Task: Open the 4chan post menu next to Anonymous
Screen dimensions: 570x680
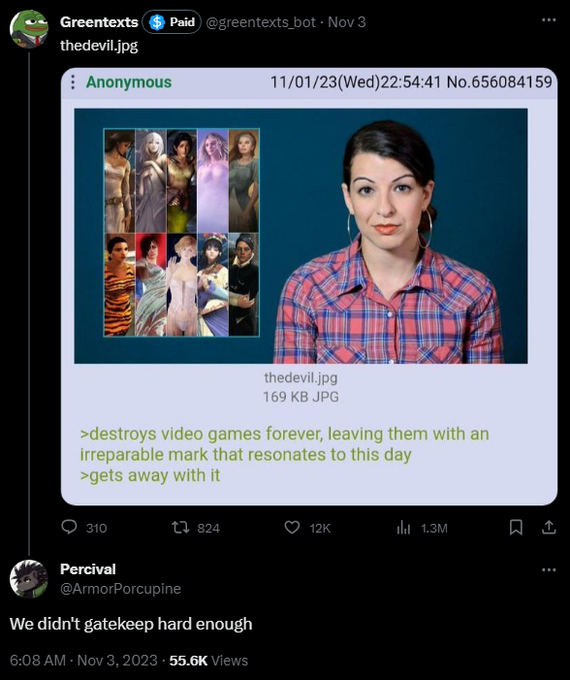Action: 72,82
